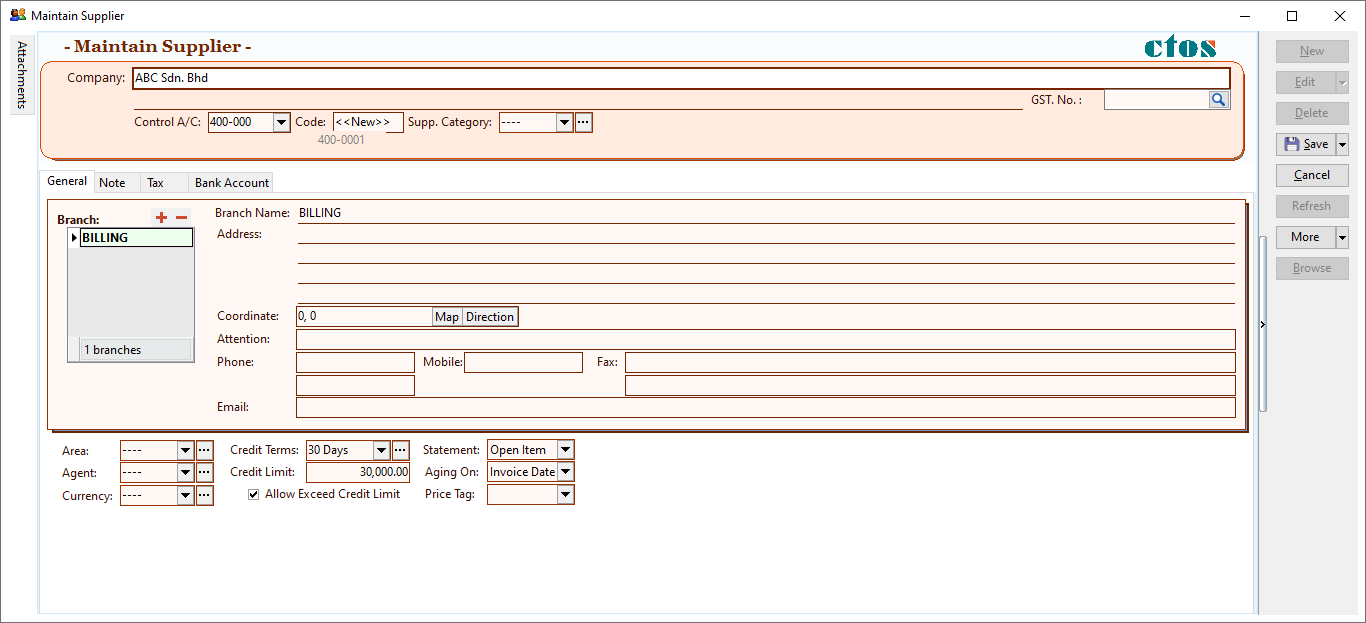
Task: Open the Price Tag dropdown
Action: [x=565, y=495]
